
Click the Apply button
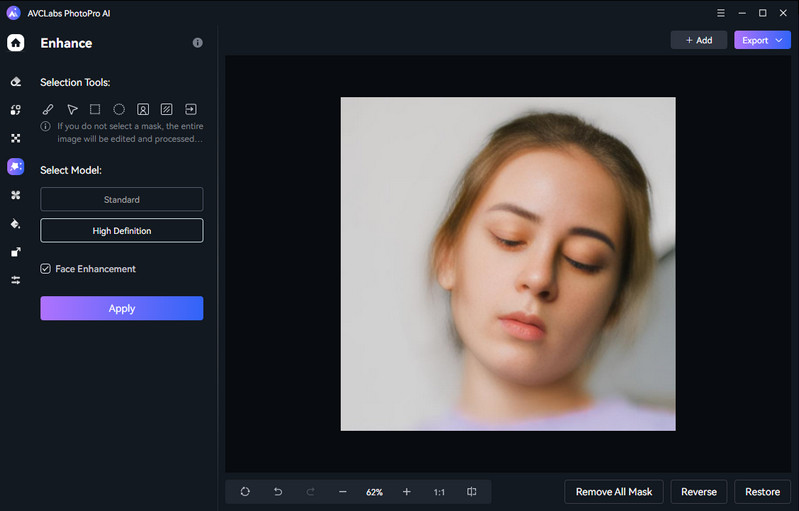[122, 308]
